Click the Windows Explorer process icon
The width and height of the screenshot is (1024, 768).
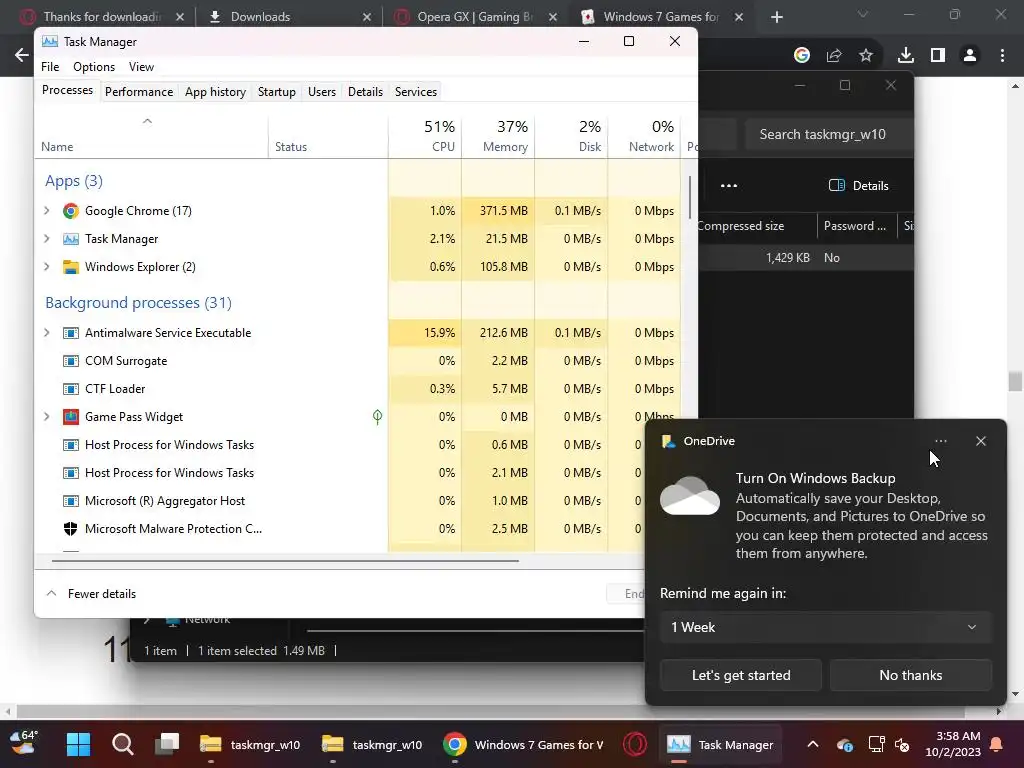click(71, 267)
